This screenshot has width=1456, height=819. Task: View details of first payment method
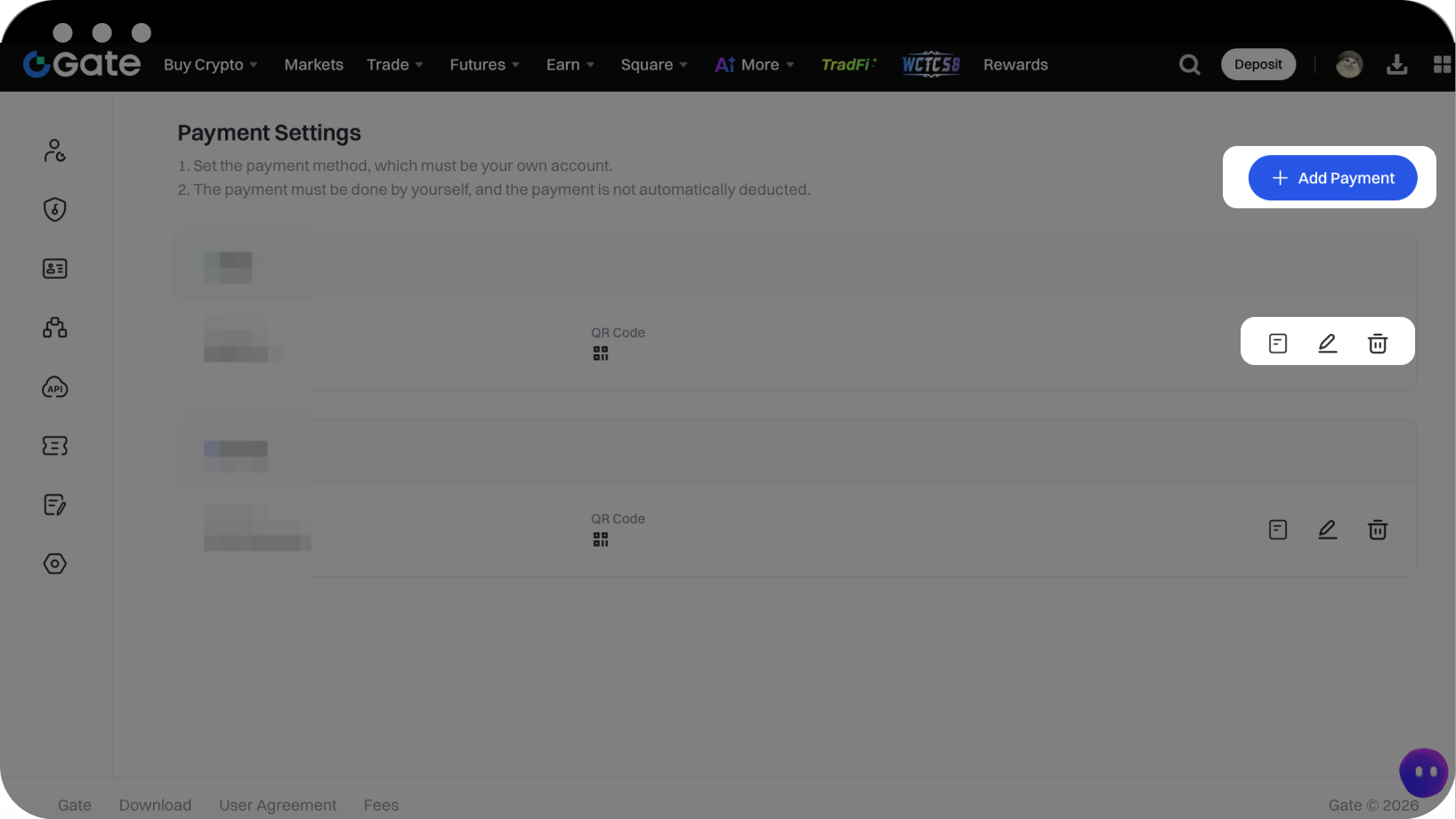(1277, 344)
